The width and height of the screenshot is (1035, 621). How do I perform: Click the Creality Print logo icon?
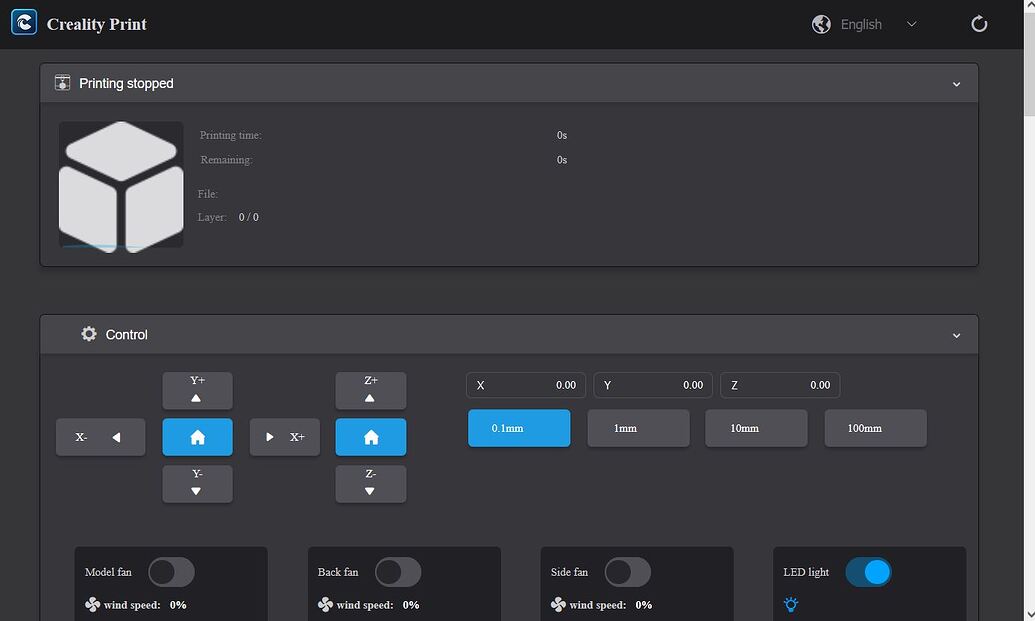point(24,23)
